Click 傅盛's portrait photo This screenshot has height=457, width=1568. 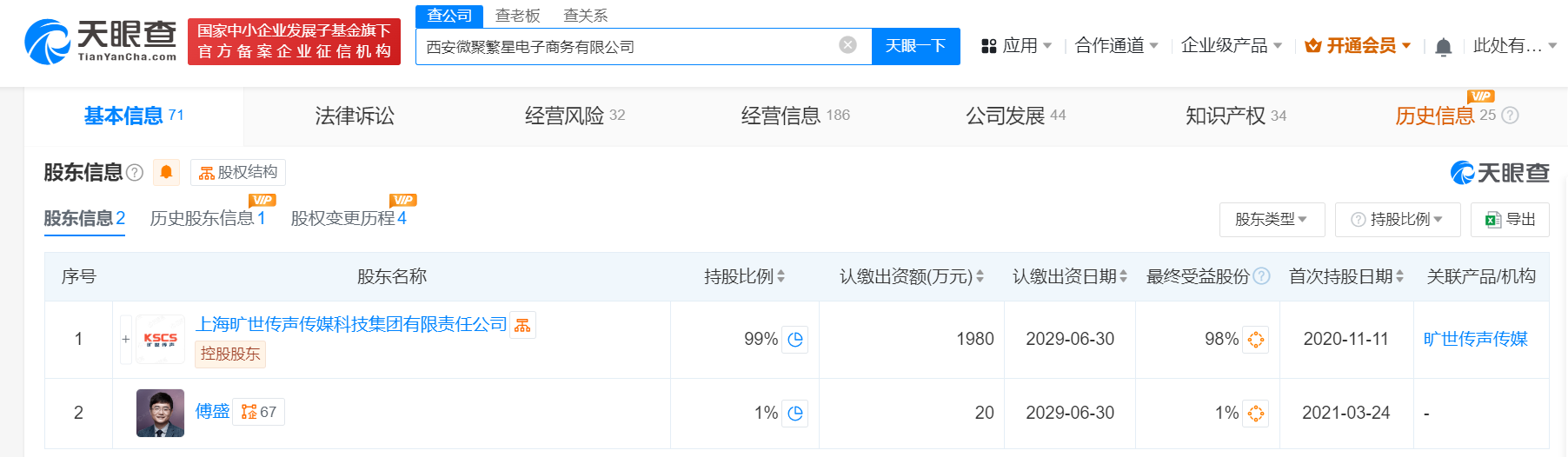coord(160,413)
